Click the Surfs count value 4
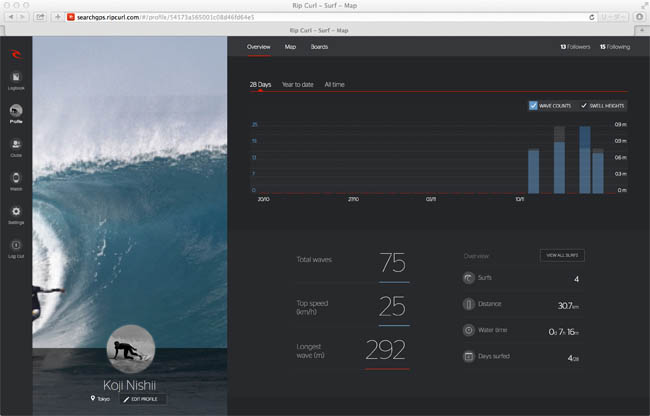This screenshot has width=650, height=416. 576,279
